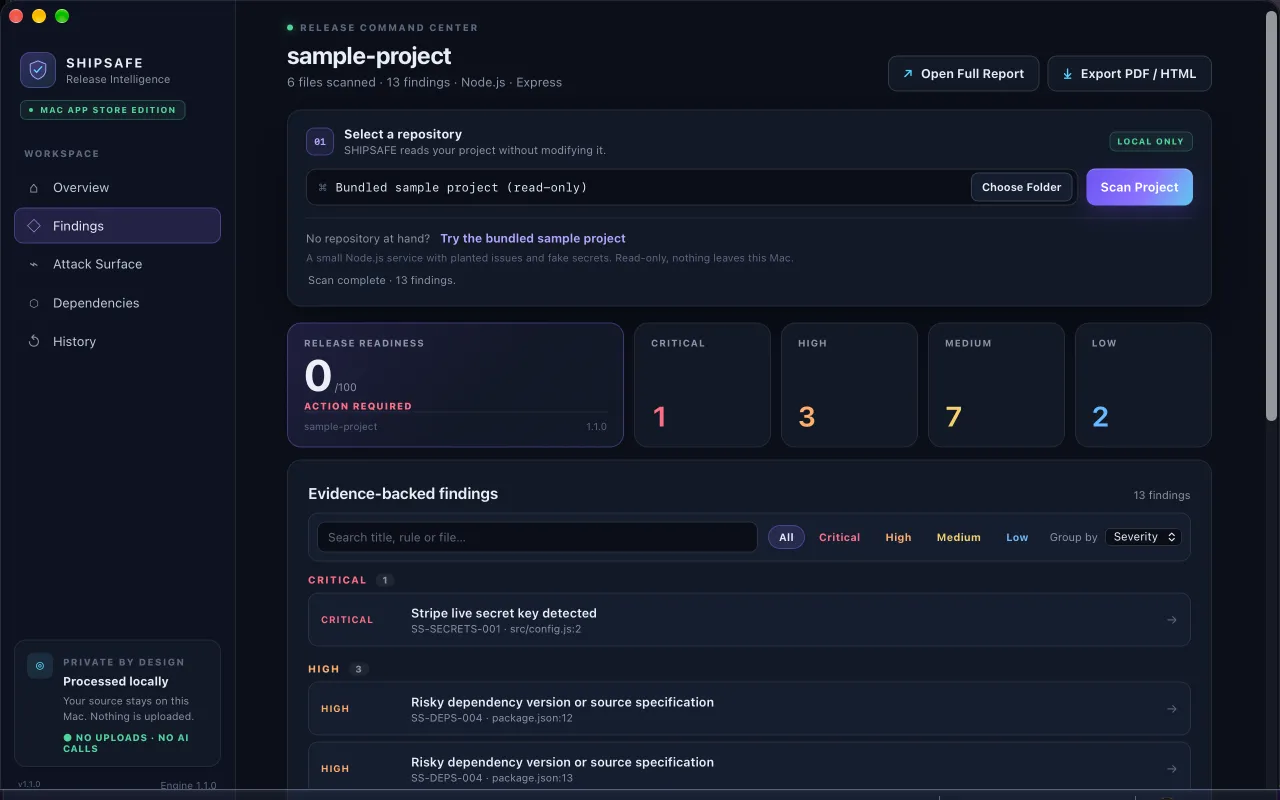
Task: Open the History section
Action: [x=117, y=341]
